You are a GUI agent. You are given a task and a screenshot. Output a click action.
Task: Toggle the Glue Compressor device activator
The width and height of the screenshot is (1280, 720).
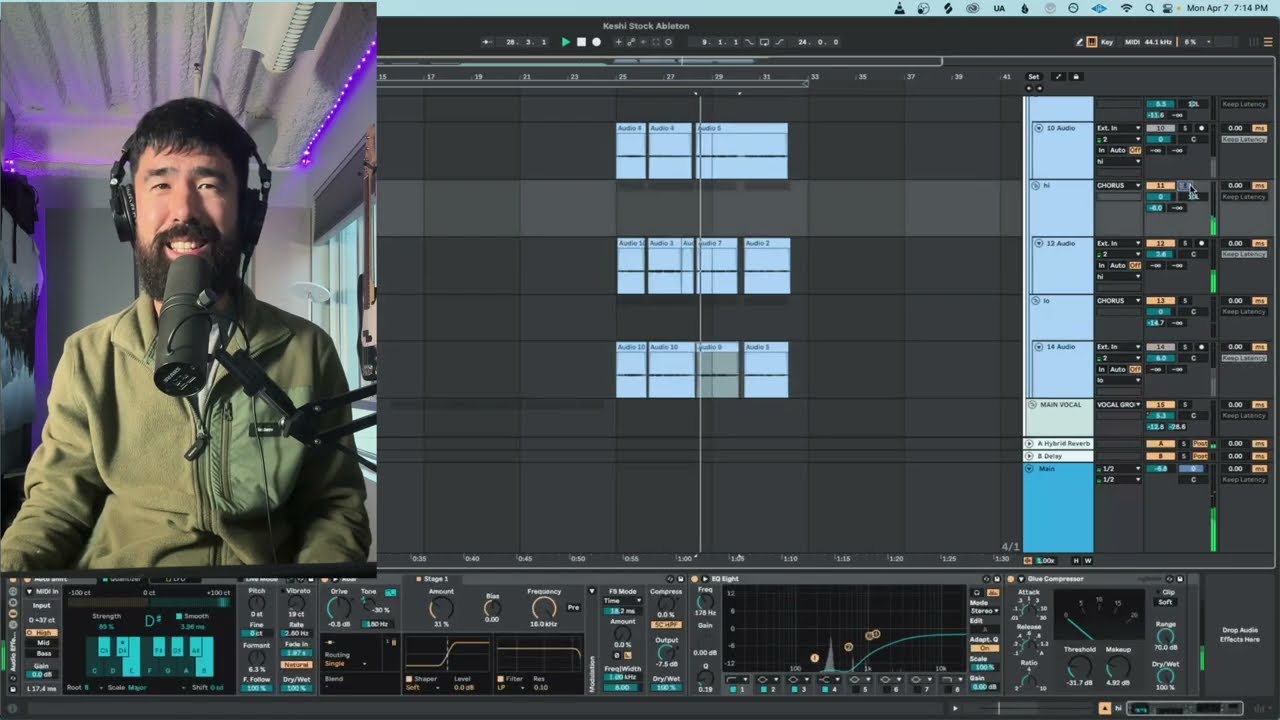(x=1010, y=579)
